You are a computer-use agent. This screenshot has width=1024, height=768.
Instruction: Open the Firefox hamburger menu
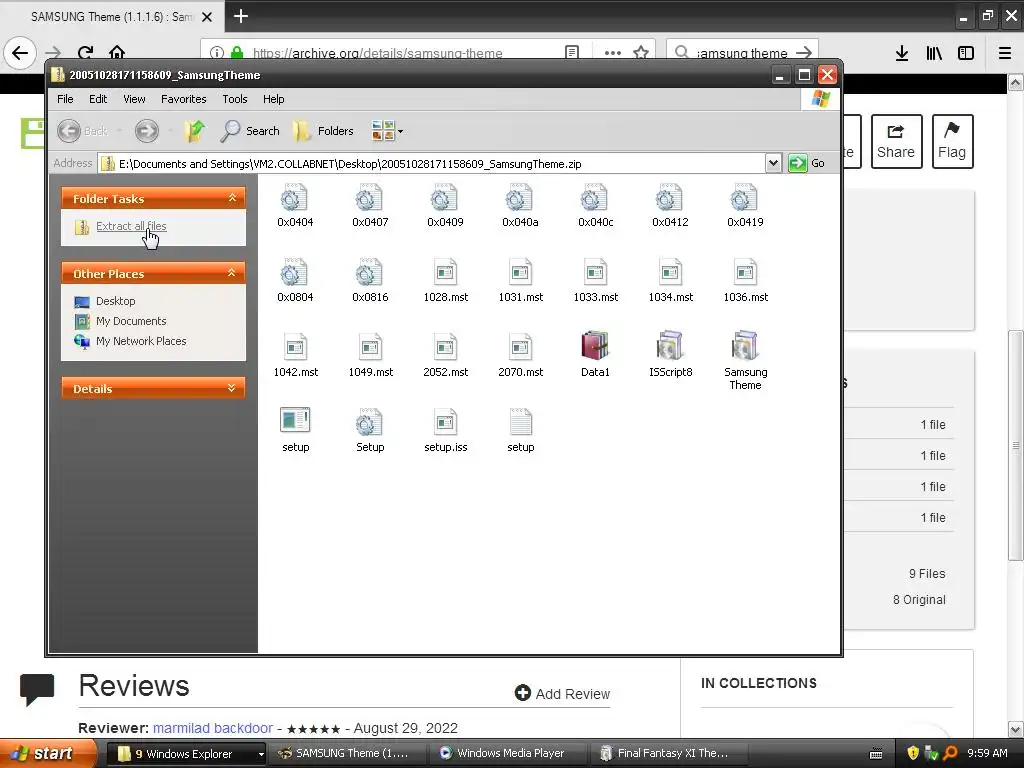click(1005, 53)
